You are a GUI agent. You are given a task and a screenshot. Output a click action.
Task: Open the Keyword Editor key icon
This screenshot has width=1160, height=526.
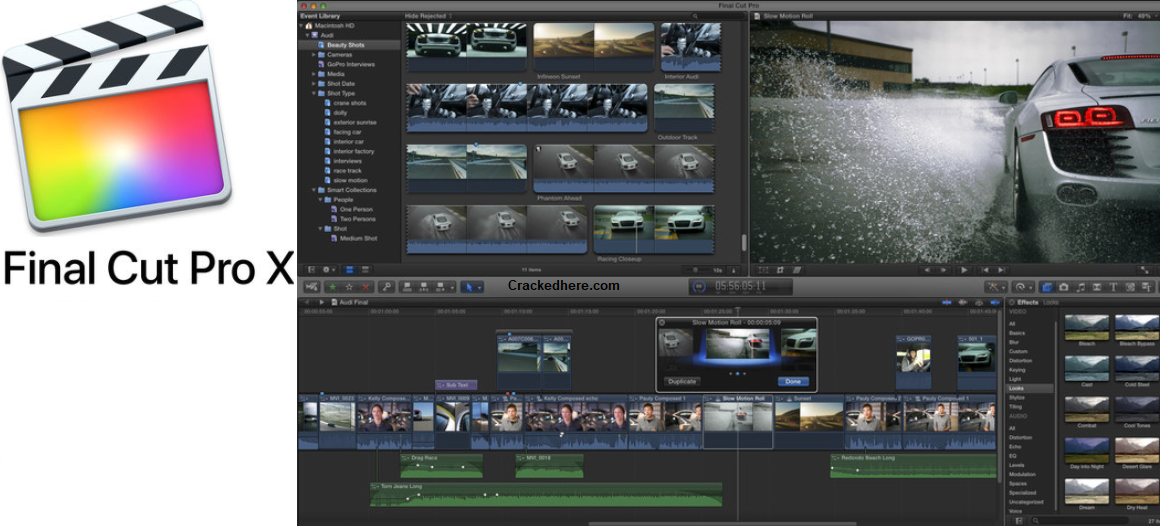(x=386, y=287)
